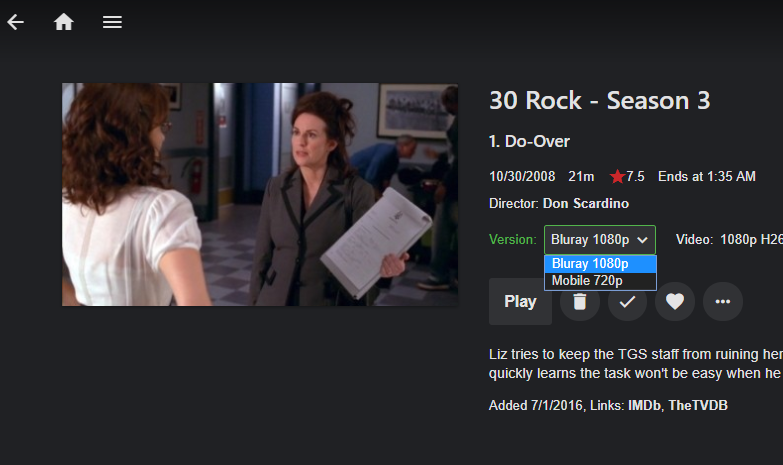This screenshot has height=465, width=783.
Task: Click the Play button
Action: 520,302
